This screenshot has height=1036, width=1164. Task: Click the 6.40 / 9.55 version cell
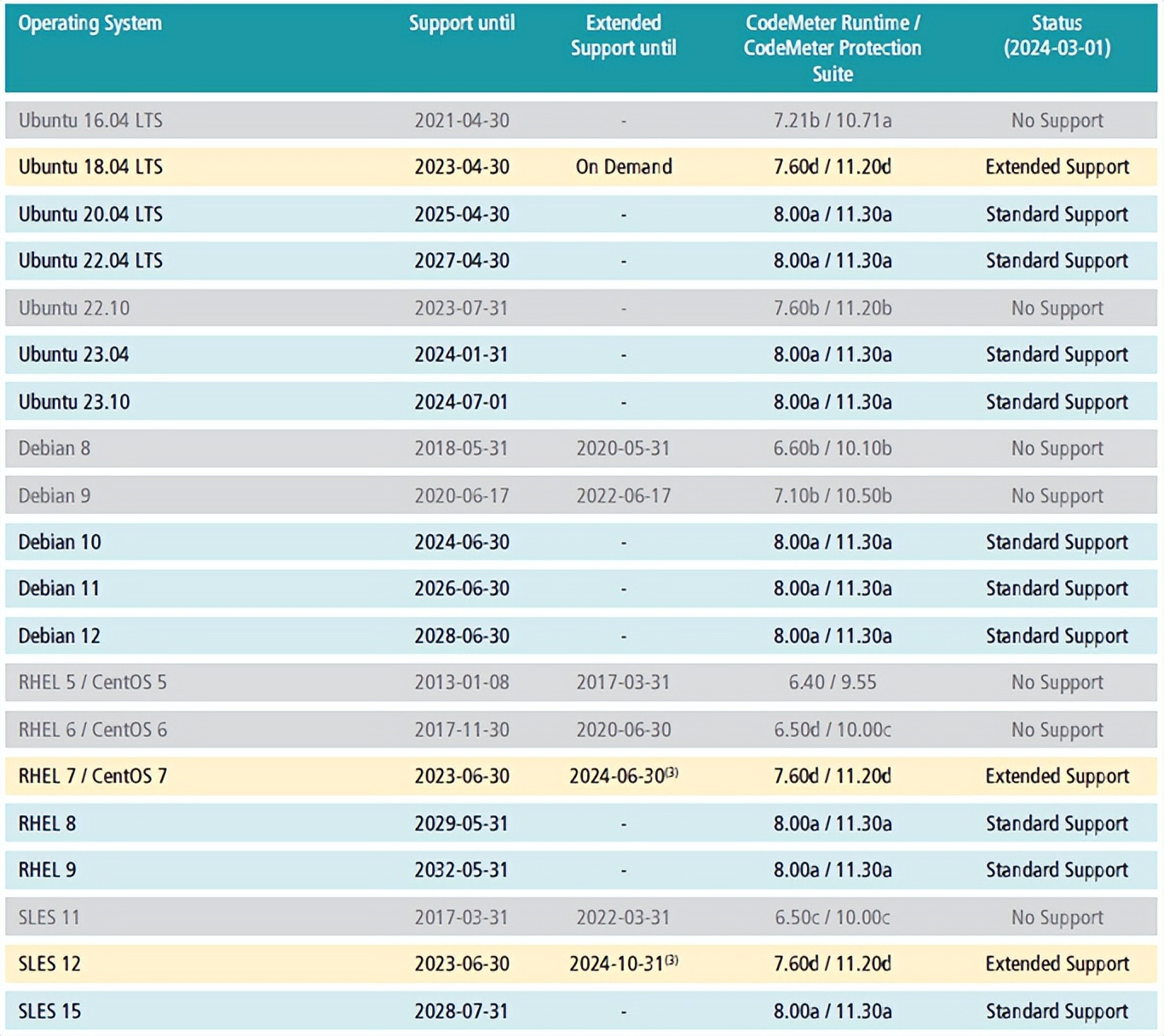[x=833, y=682]
